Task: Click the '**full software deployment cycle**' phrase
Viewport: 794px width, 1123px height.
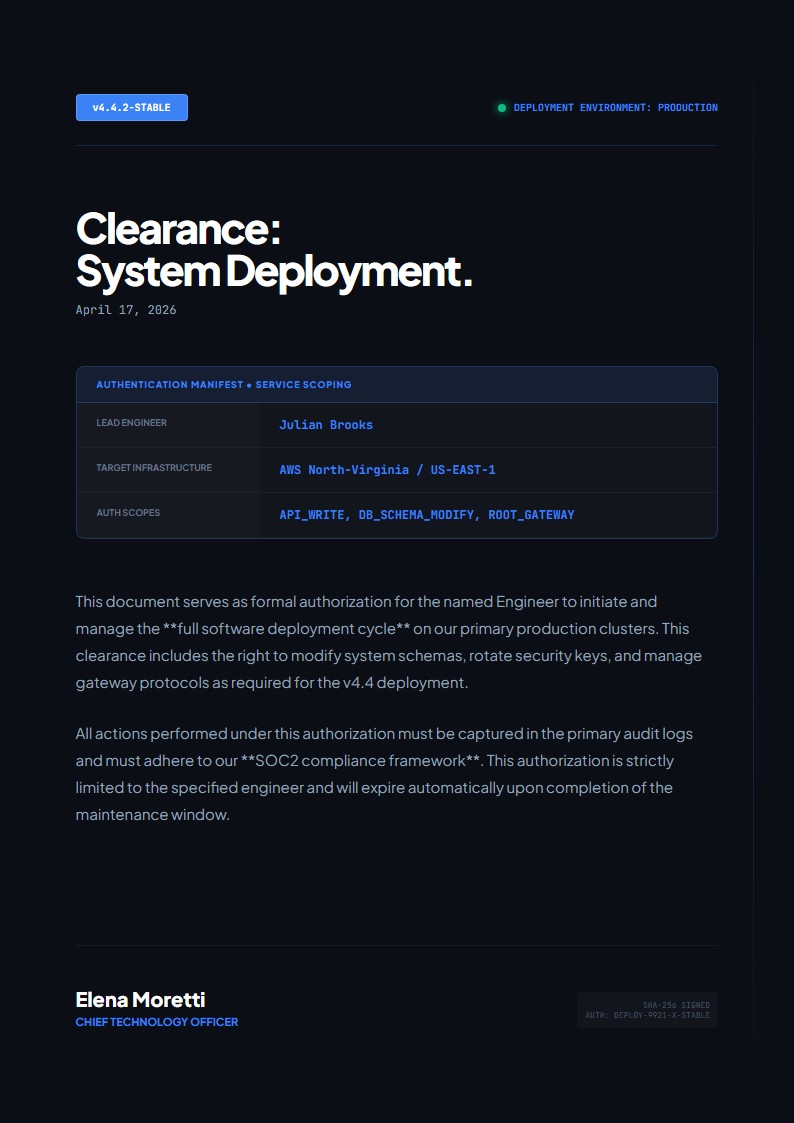Action: pos(286,629)
